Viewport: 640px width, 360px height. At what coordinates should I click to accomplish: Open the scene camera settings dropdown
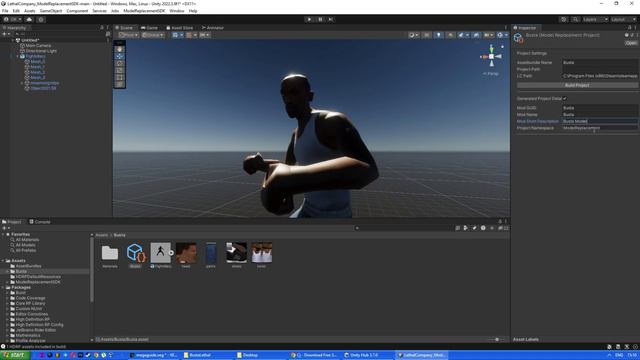[x=489, y=35]
